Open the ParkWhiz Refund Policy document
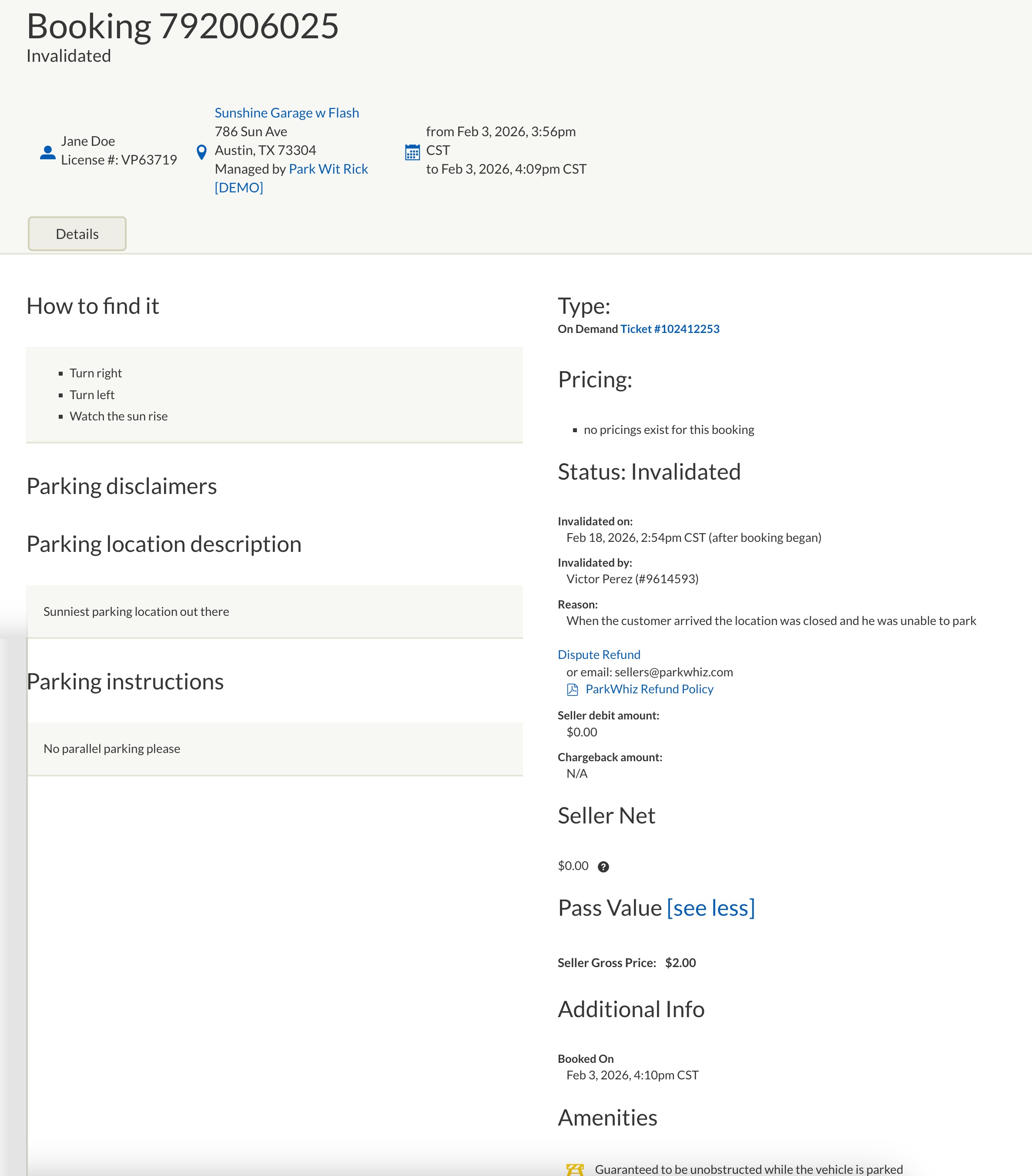The width and height of the screenshot is (1032, 1176). pyautogui.click(x=649, y=689)
